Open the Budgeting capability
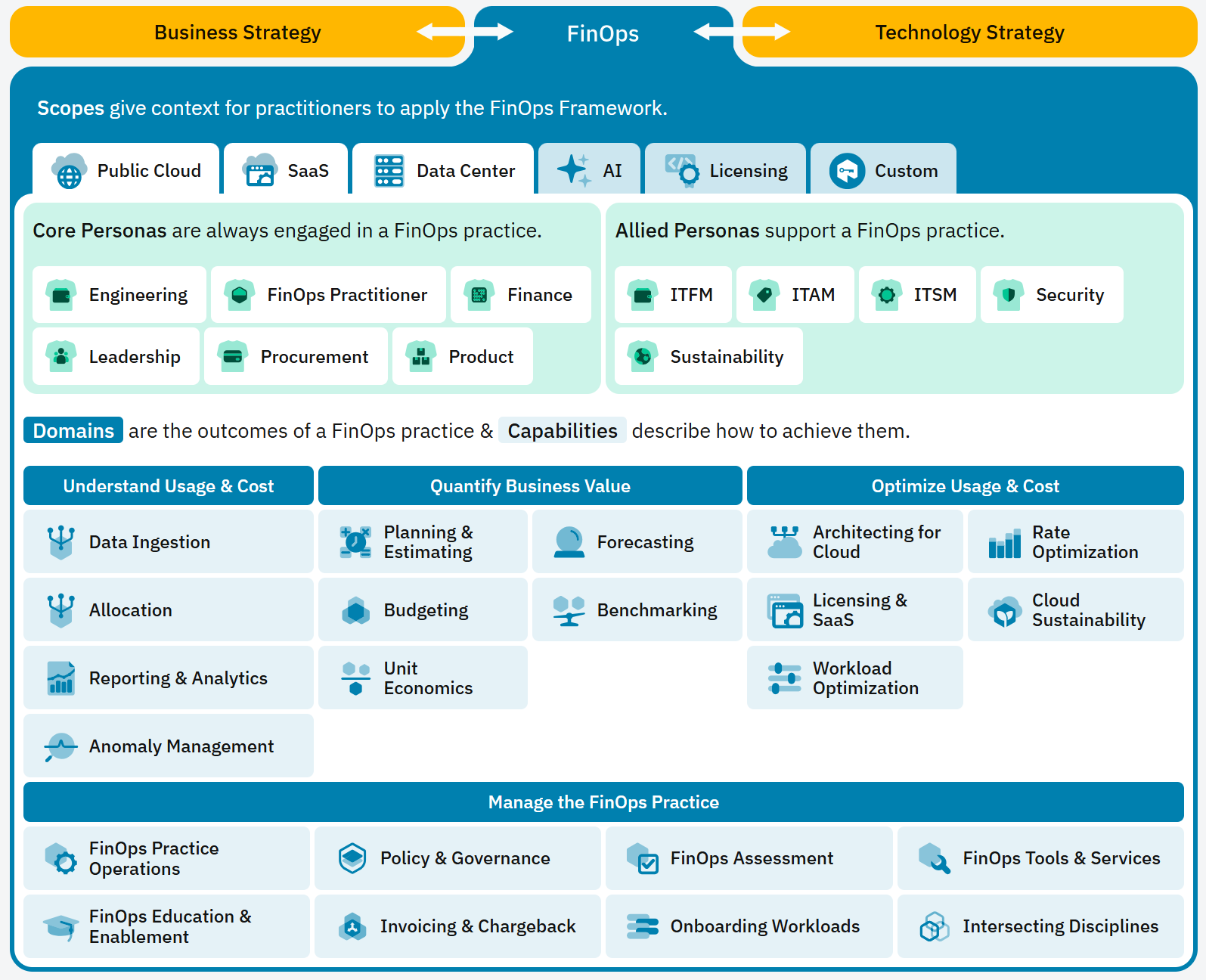The image size is (1206, 980). 423,610
